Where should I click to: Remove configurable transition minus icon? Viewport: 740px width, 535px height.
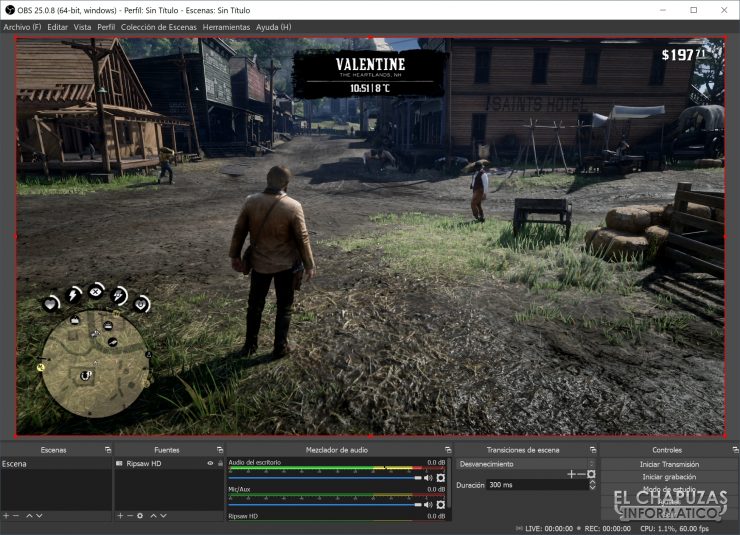[581, 474]
